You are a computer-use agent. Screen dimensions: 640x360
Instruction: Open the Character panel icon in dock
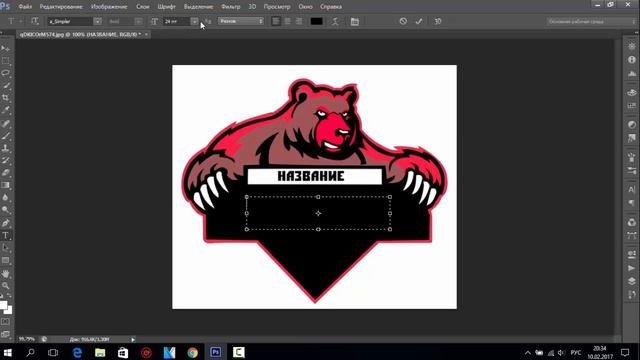632,189
